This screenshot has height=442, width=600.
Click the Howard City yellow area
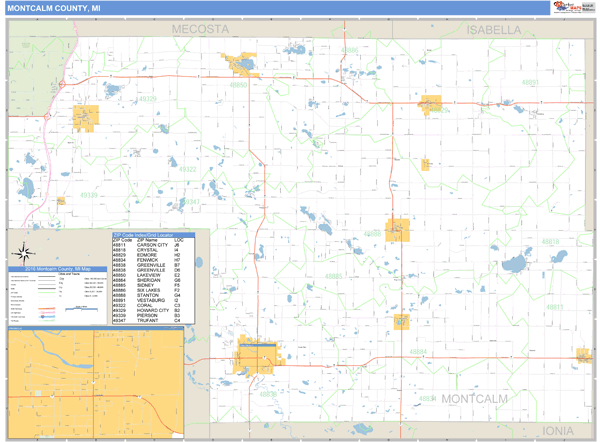(x=85, y=118)
